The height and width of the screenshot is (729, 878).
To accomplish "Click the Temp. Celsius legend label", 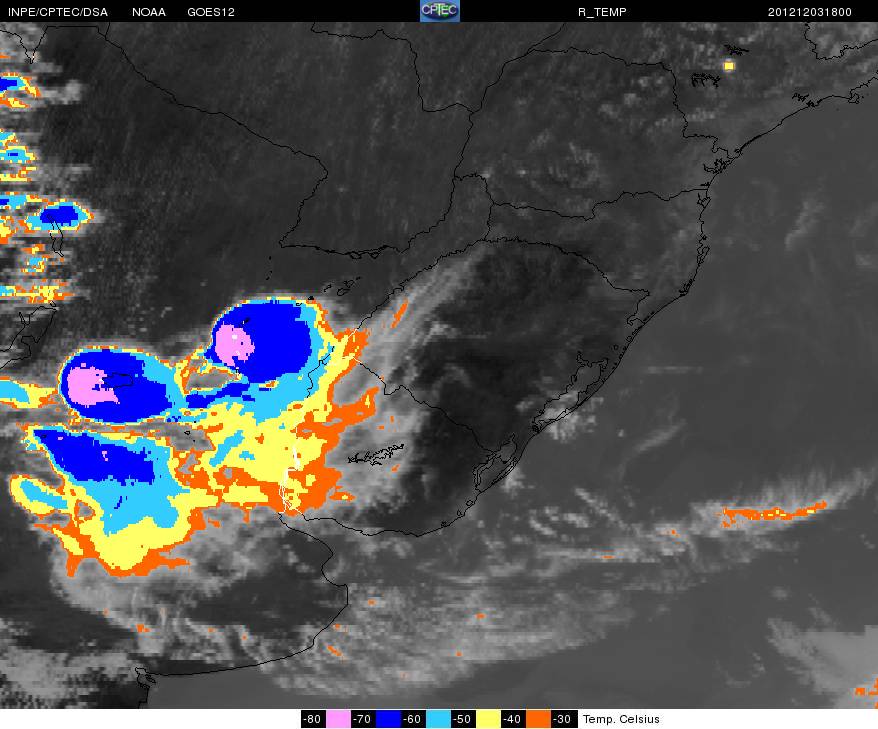I will point(621,719).
